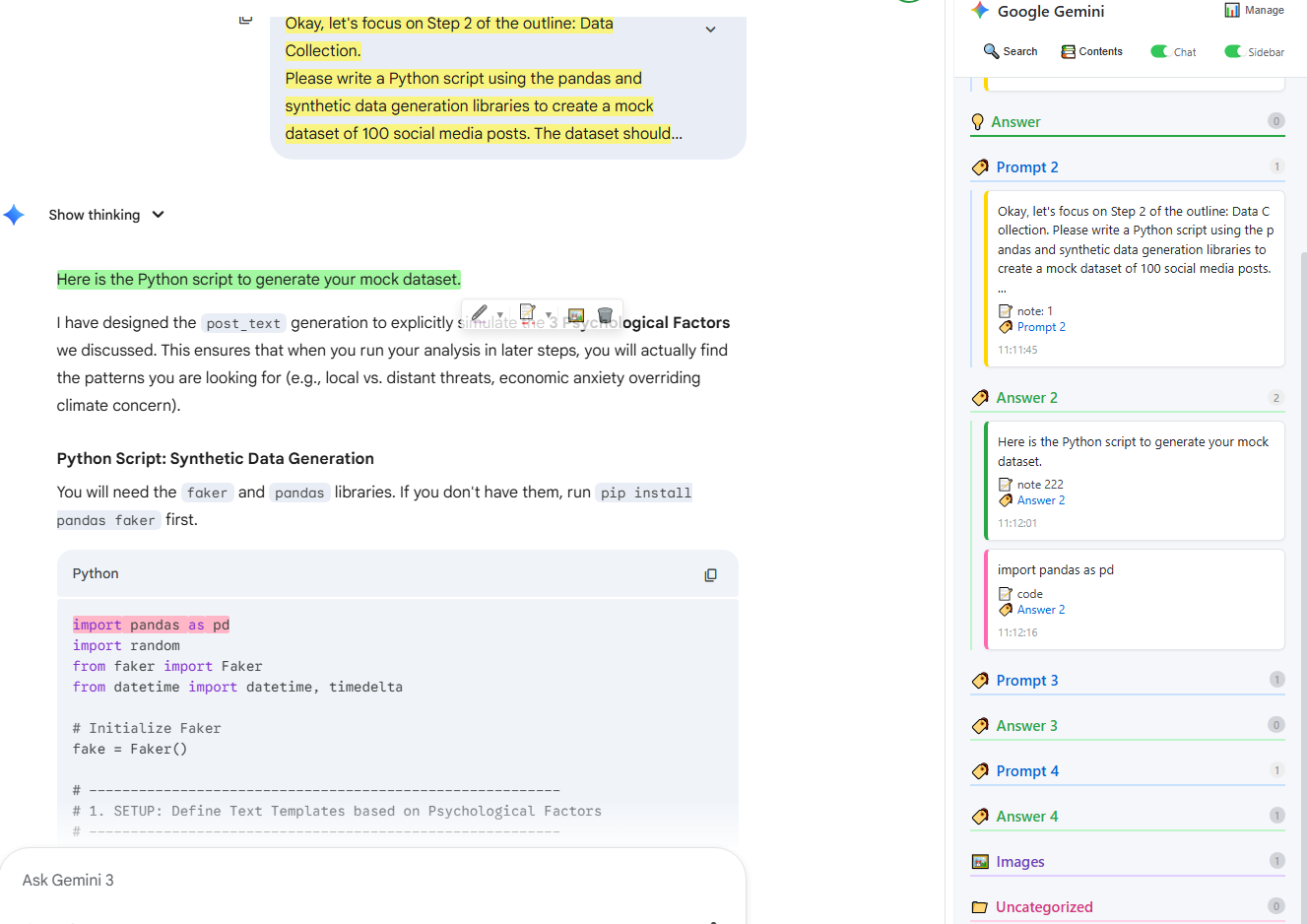Click the Search magnifier icon in sidebar
The height and width of the screenshot is (924, 1307).
click(x=991, y=51)
